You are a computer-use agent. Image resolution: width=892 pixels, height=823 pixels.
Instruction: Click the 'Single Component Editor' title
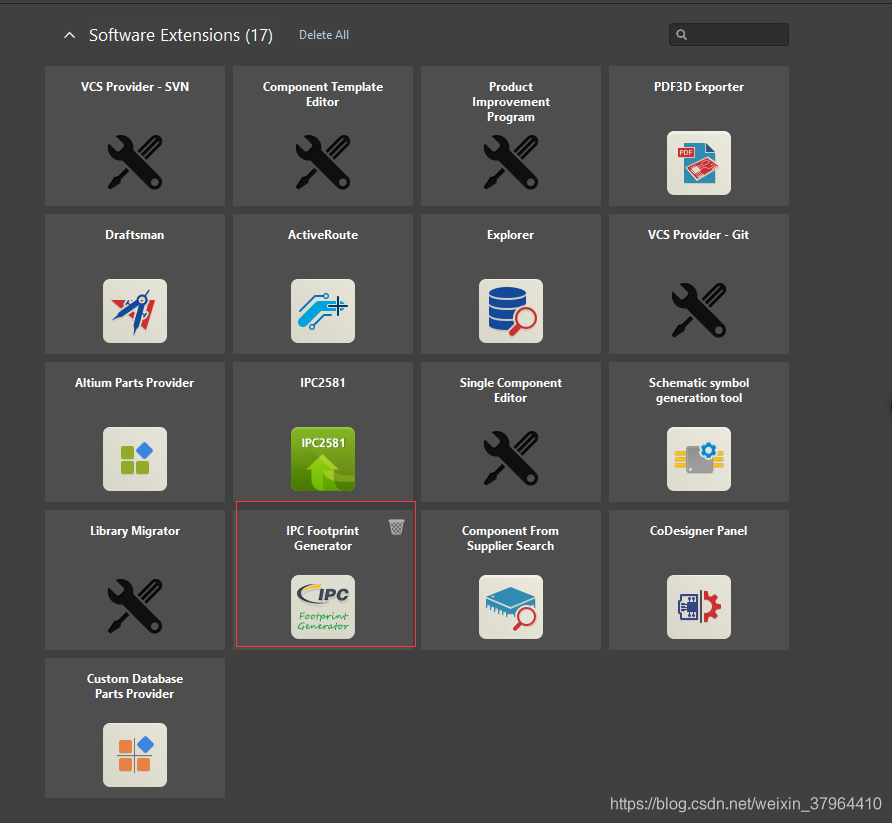[x=511, y=390]
